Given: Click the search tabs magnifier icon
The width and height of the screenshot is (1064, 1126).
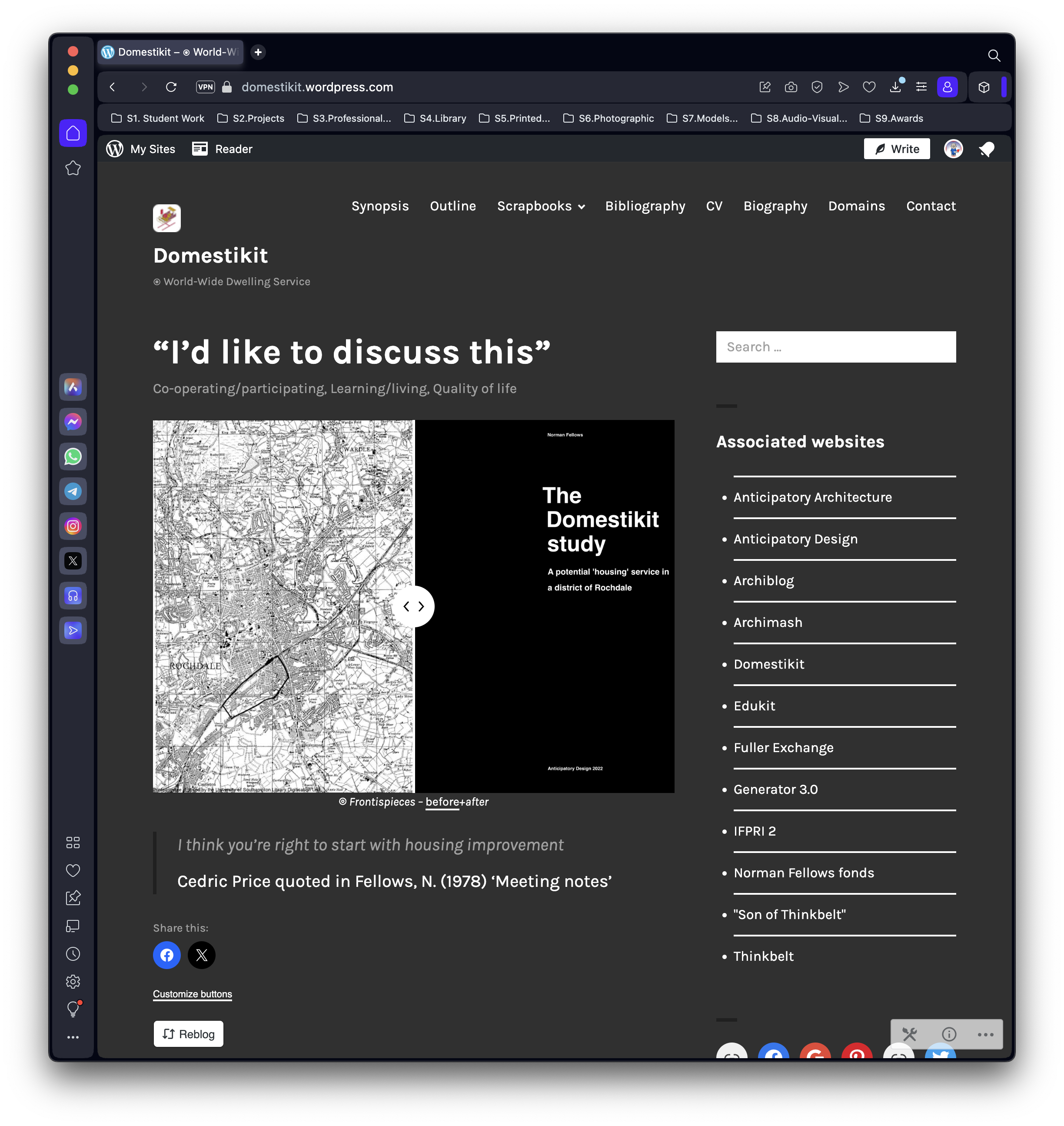Looking at the screenshot, I should click(x=994, y=56).
